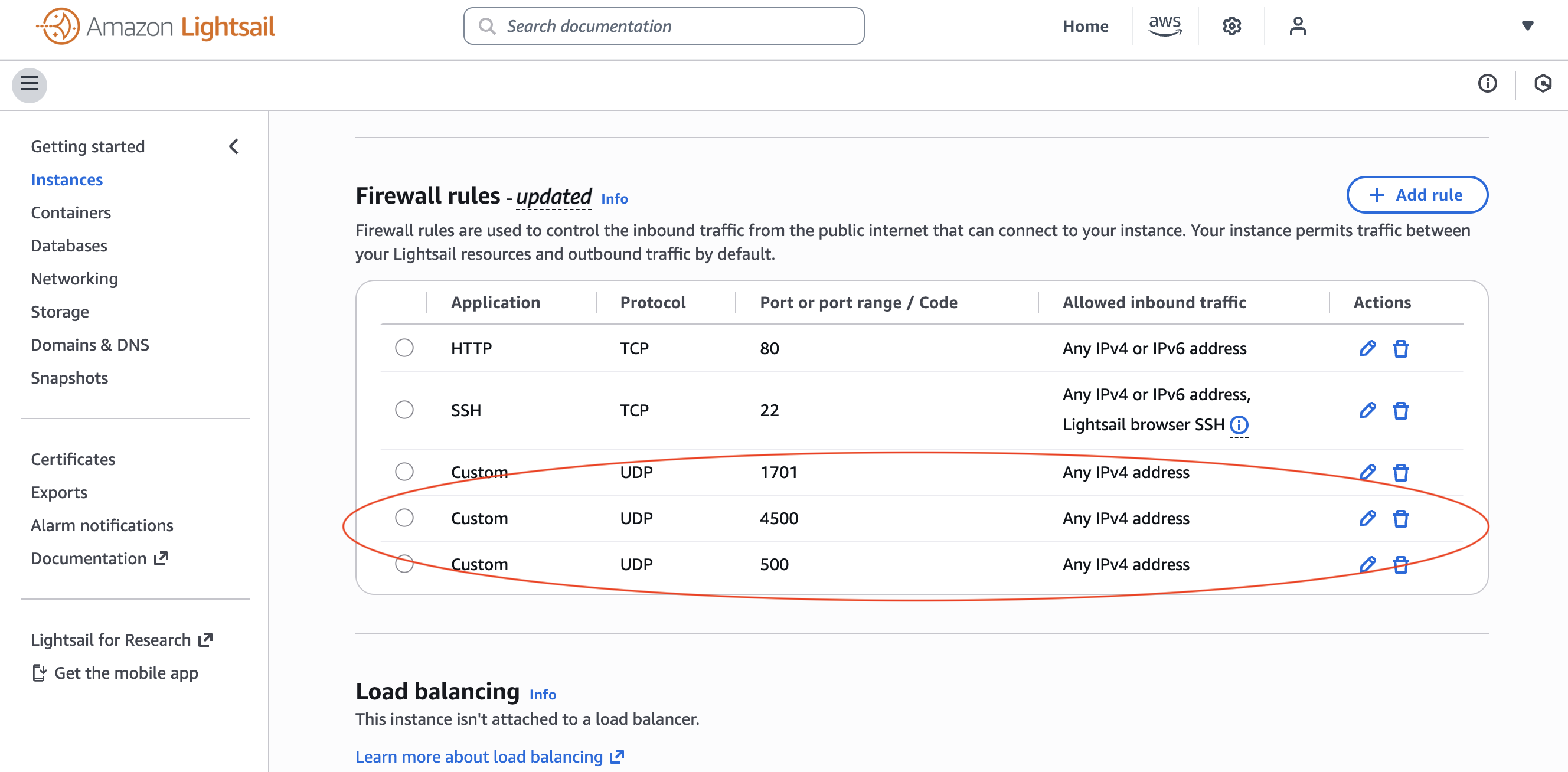The width and height of the screenshot is (1568, 772).
Task: Show Lightsail browser SSH info tooltip
Action: tap(1239, 424)
